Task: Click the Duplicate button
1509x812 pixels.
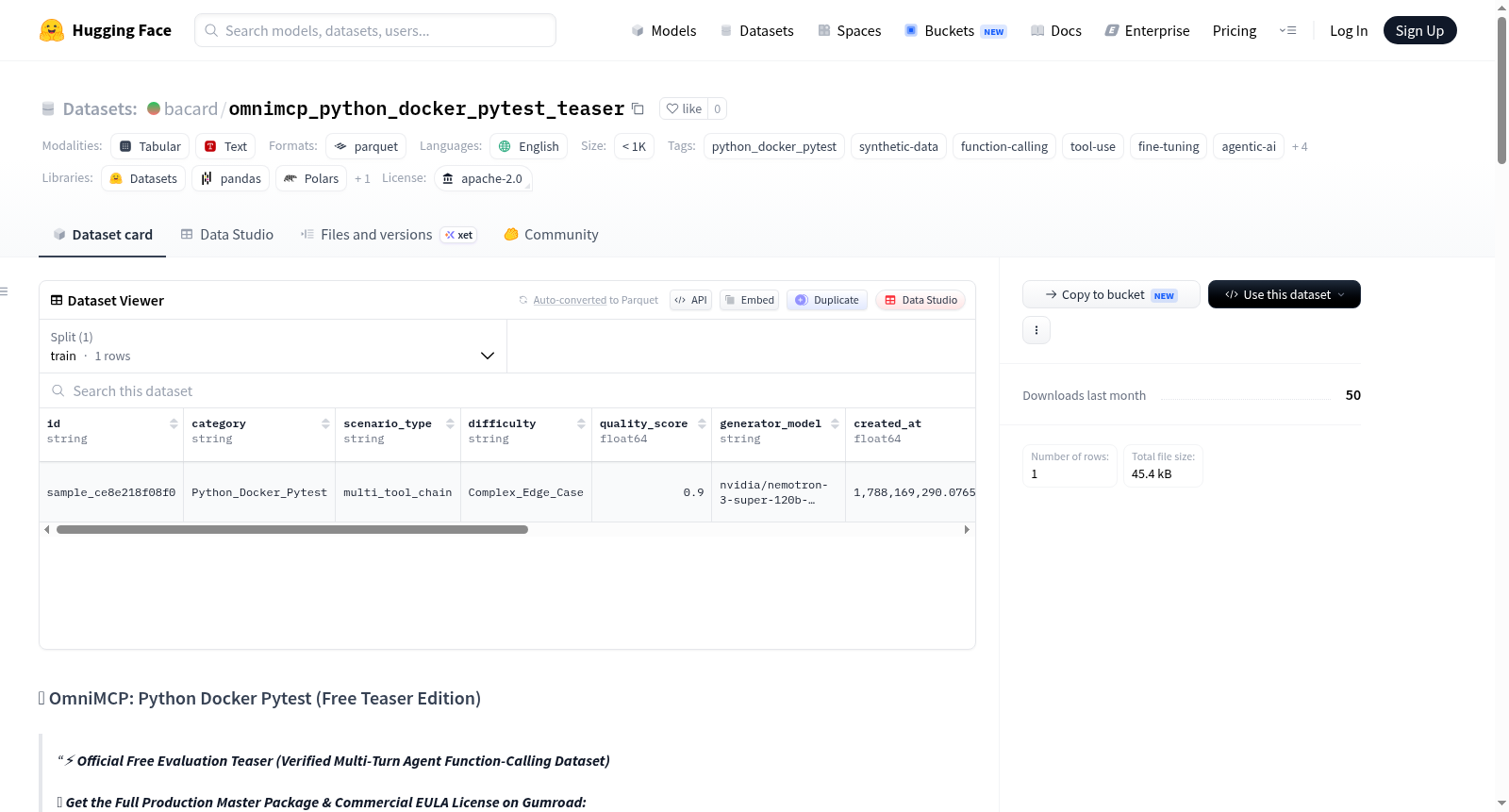Action: click(x=827, y=300)
